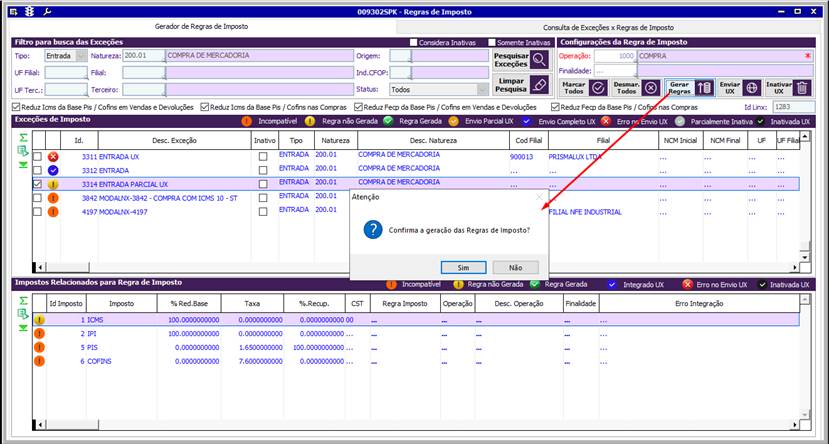The width and height of the screenshot is (829, 444).
Task: Uncheck selection box for row 3314 ENTRADA PARCIAL UX
Action: coord(37,184)
